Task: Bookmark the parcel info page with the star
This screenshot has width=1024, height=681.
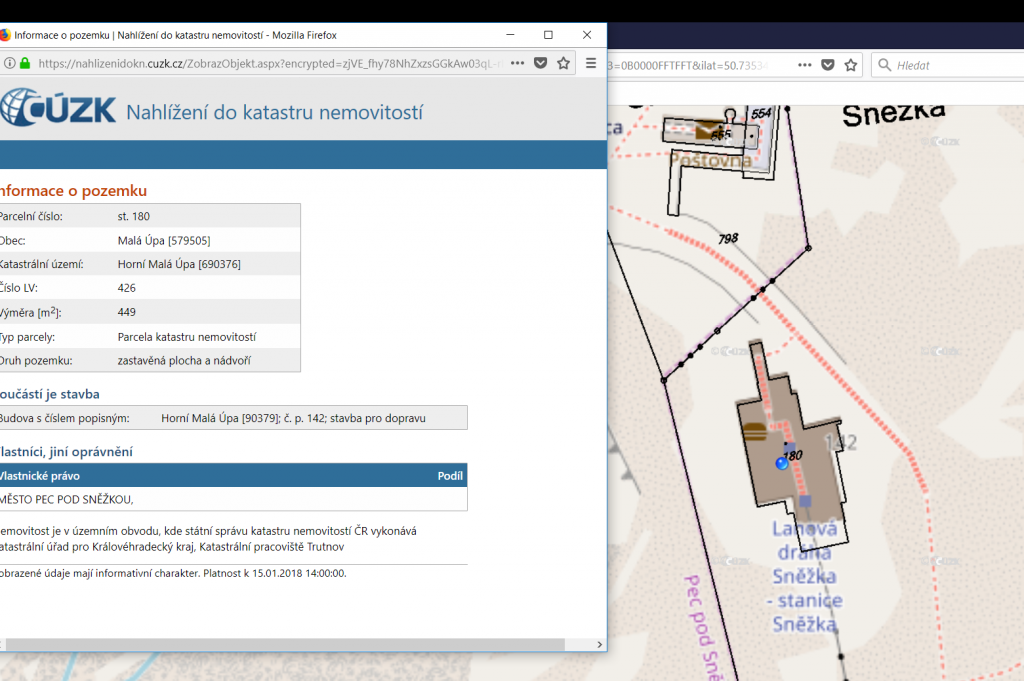Action: pyautogui.click(x=564, y=63)
